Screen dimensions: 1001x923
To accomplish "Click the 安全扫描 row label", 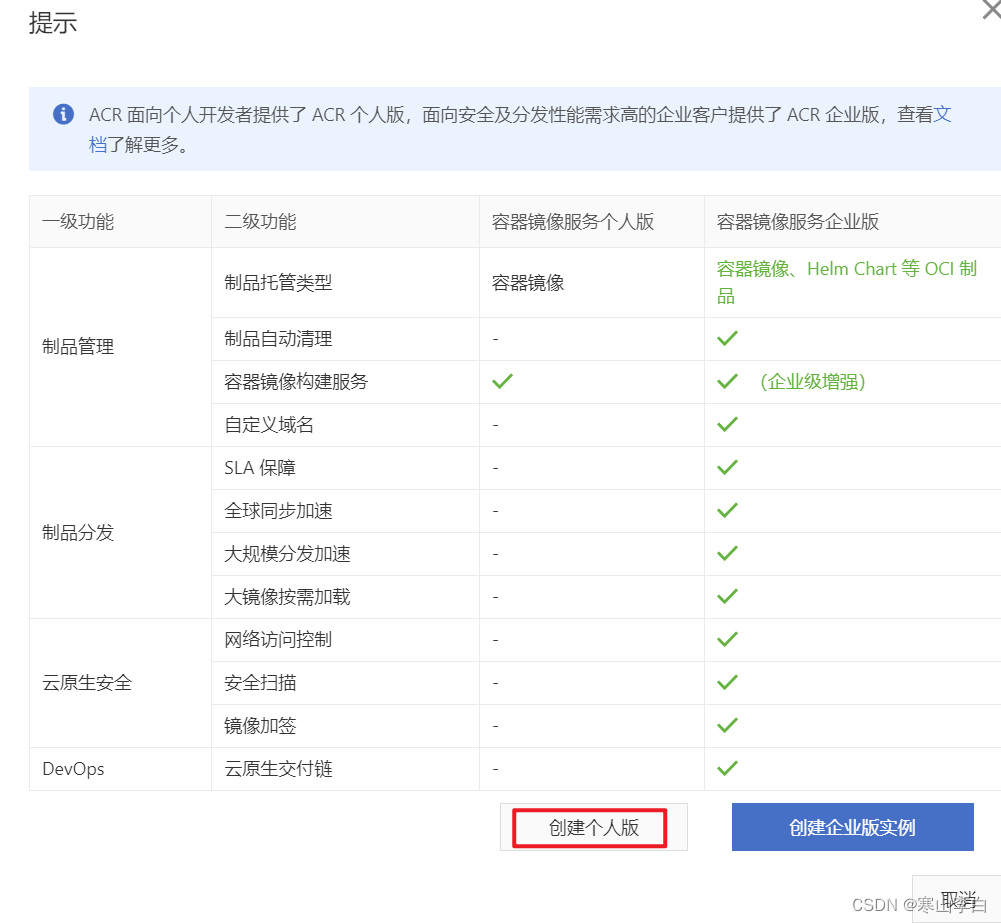I will click(260, 682).
